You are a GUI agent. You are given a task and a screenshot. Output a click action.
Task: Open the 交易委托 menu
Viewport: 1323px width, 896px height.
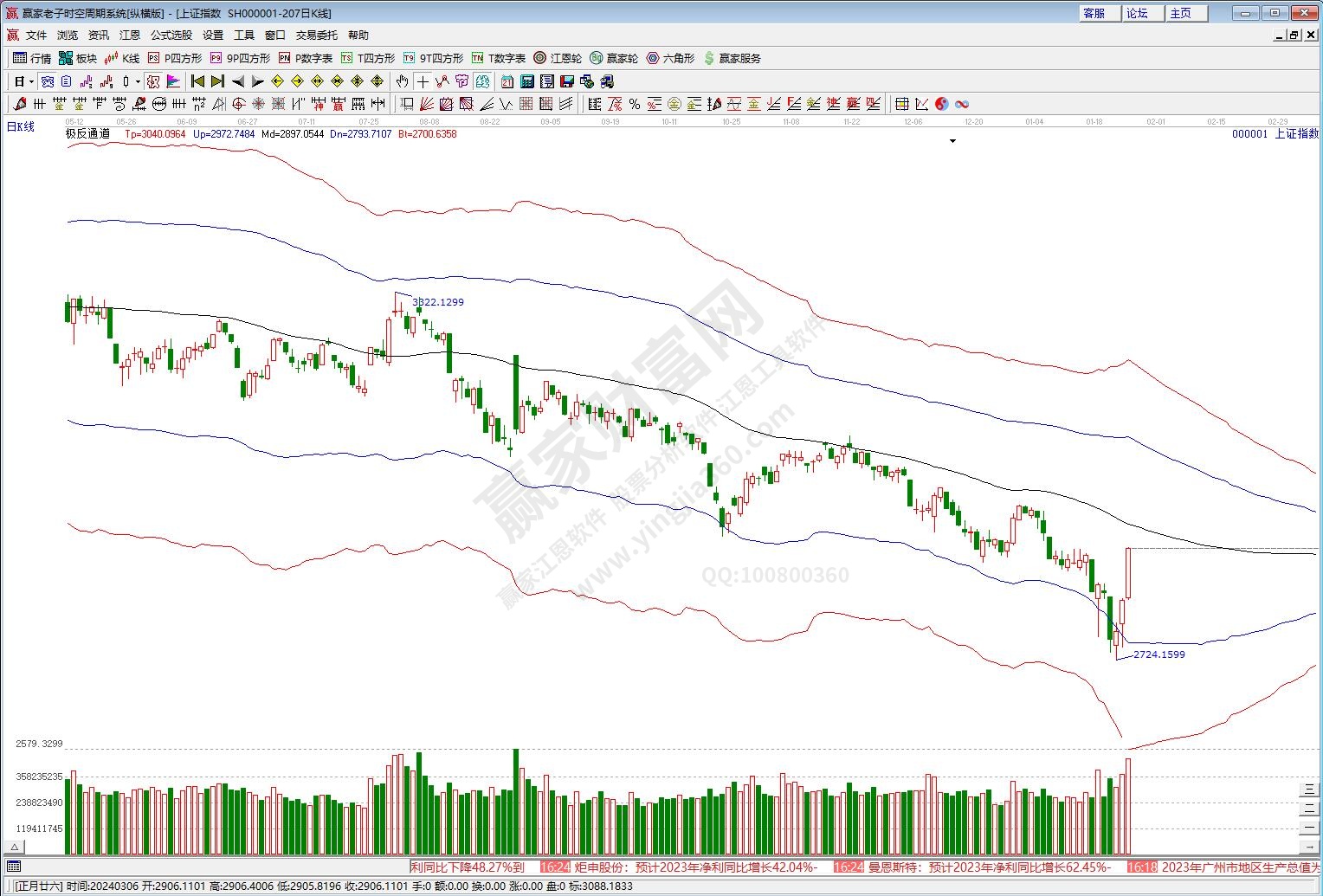tap(316, 35)
